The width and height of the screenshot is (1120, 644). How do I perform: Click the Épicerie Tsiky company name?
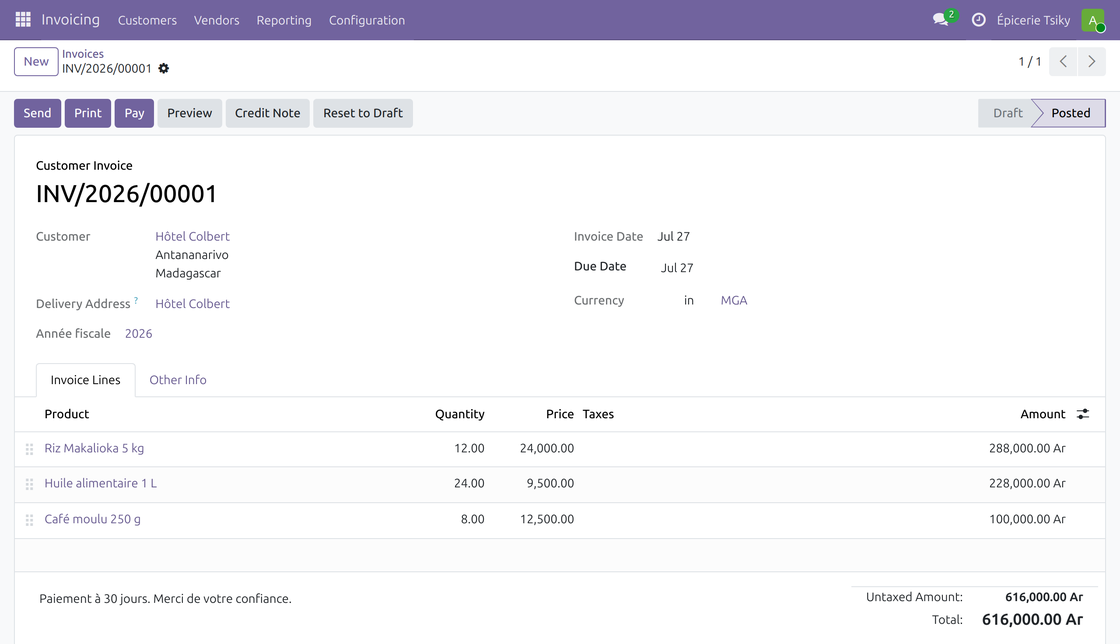coord(1033,20)
